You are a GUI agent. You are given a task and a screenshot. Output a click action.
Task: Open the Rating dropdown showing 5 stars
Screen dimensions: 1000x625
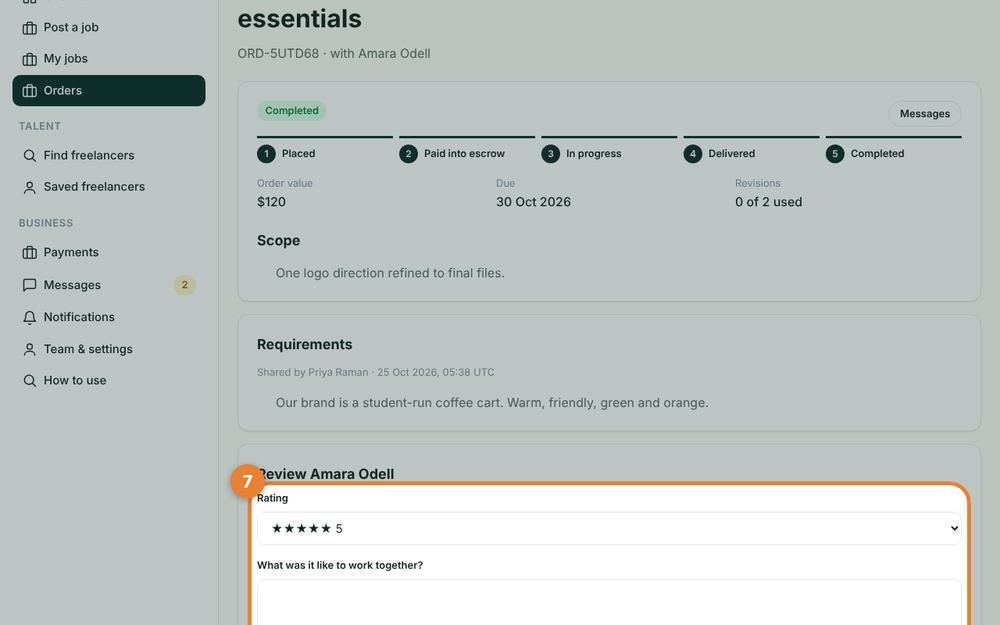[609, 529]
